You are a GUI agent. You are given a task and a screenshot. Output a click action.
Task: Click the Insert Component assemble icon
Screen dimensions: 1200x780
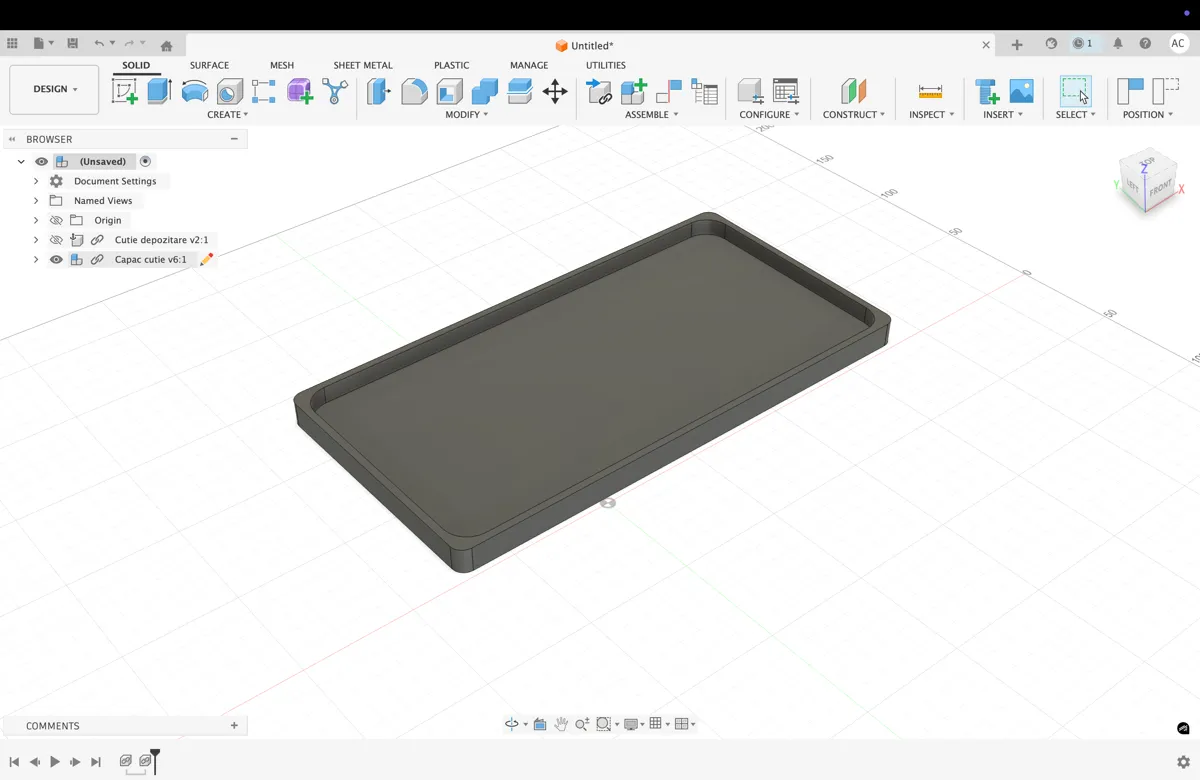(x=599, y=91)
